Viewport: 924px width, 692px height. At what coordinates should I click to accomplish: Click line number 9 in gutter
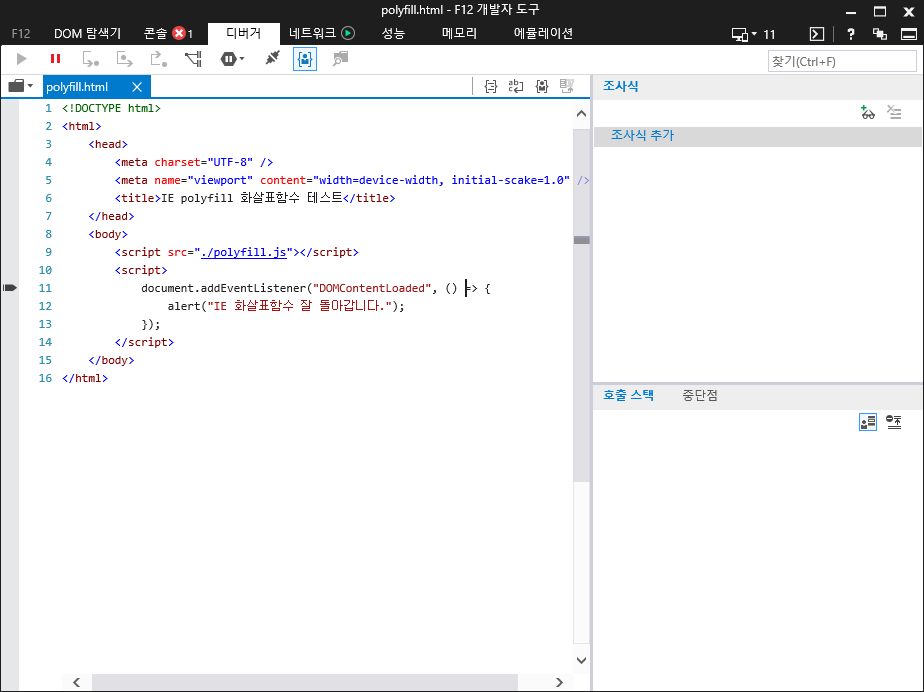(x=48, y=252)
